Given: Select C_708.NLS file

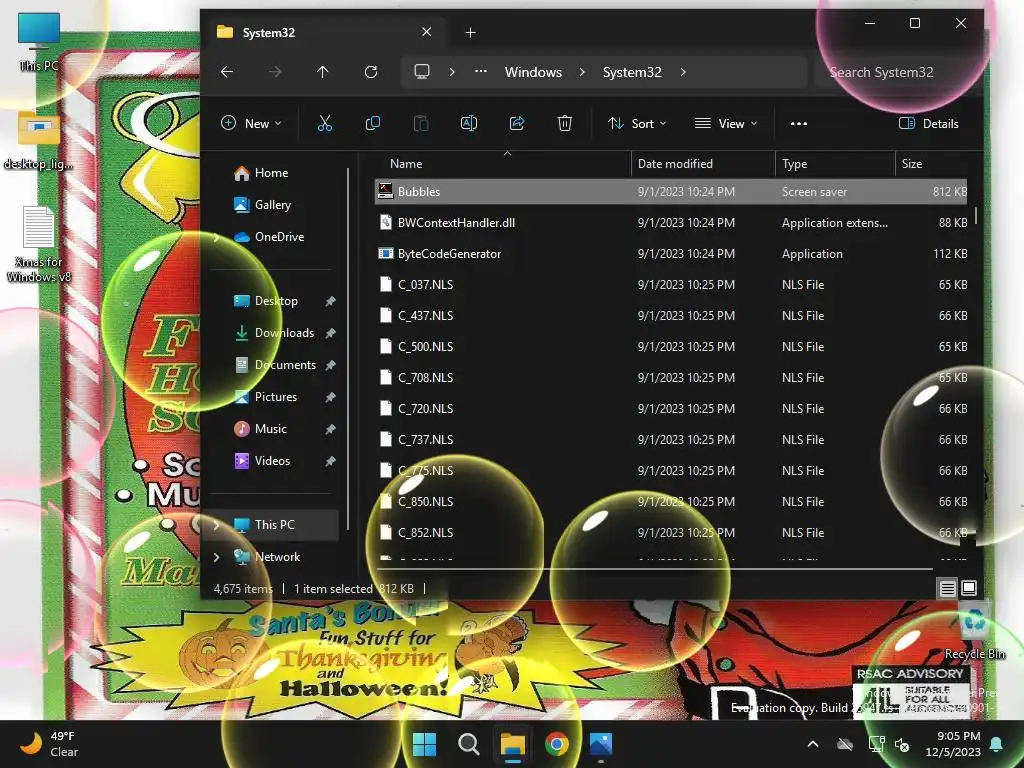Looking at the screenshot, I should coord(671,377).
